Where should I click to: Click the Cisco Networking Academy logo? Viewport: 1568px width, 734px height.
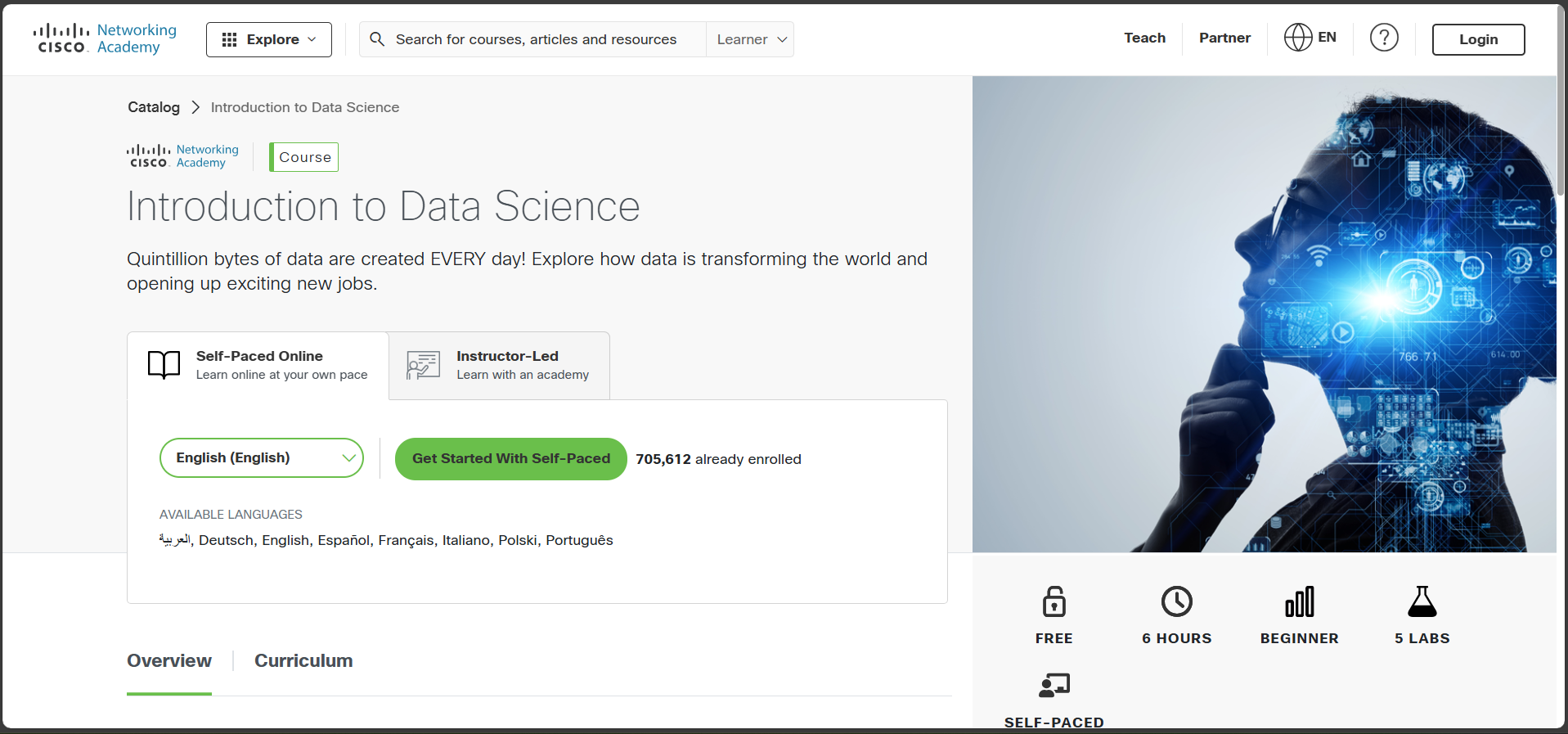point(104,37)
